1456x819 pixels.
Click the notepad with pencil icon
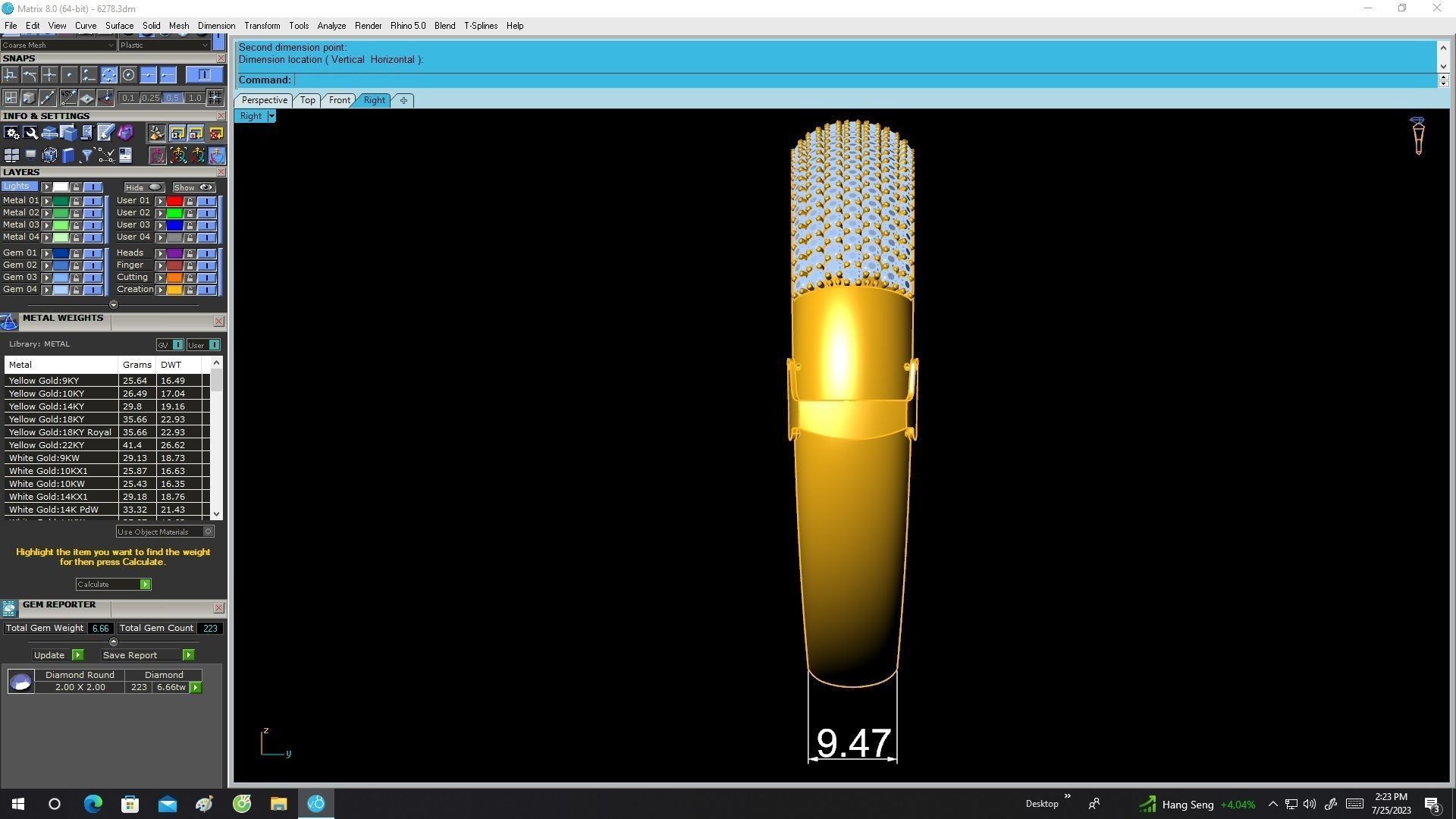pos(105,133)
